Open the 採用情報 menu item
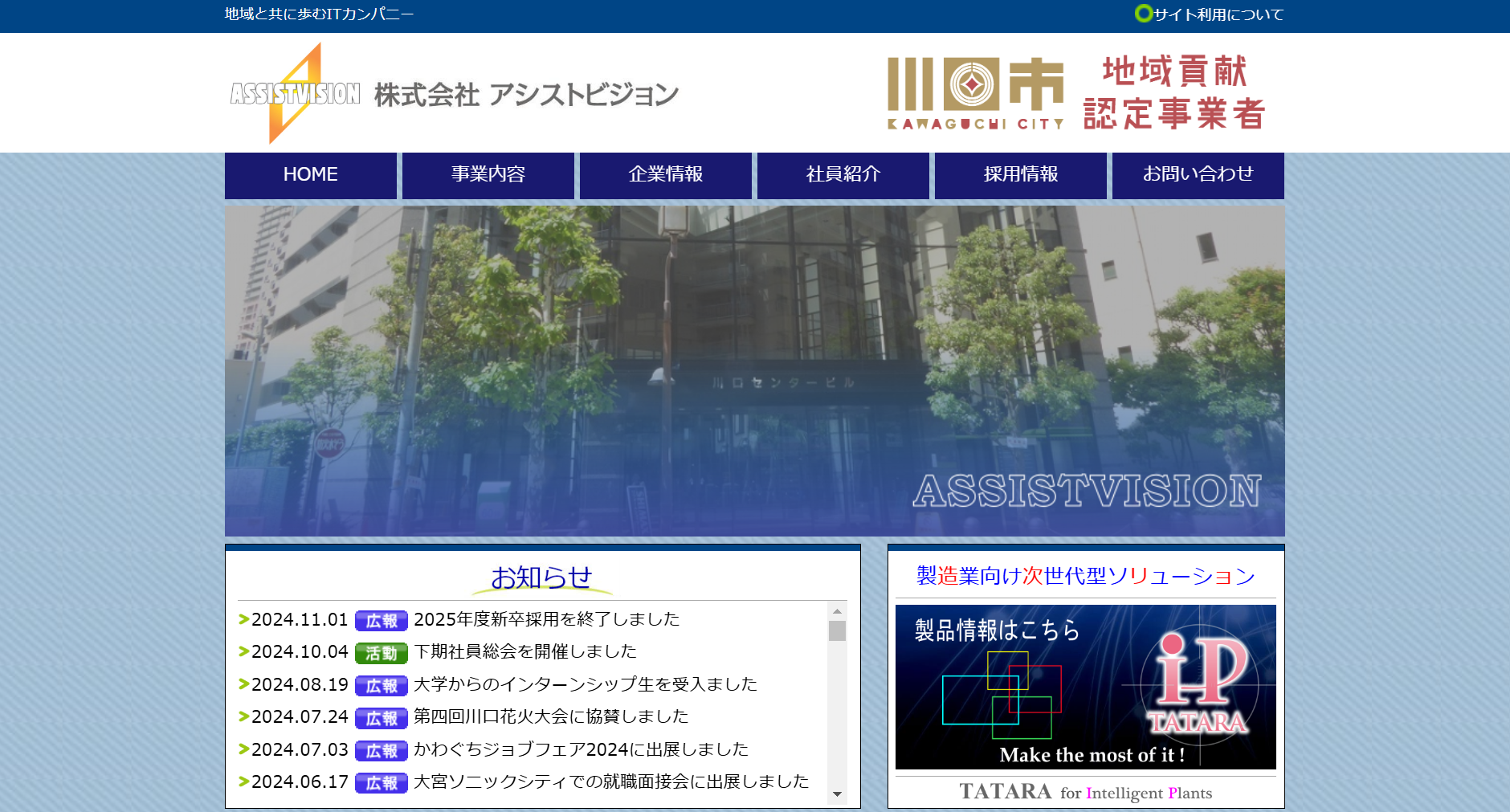 click(x=1021, y=175)
